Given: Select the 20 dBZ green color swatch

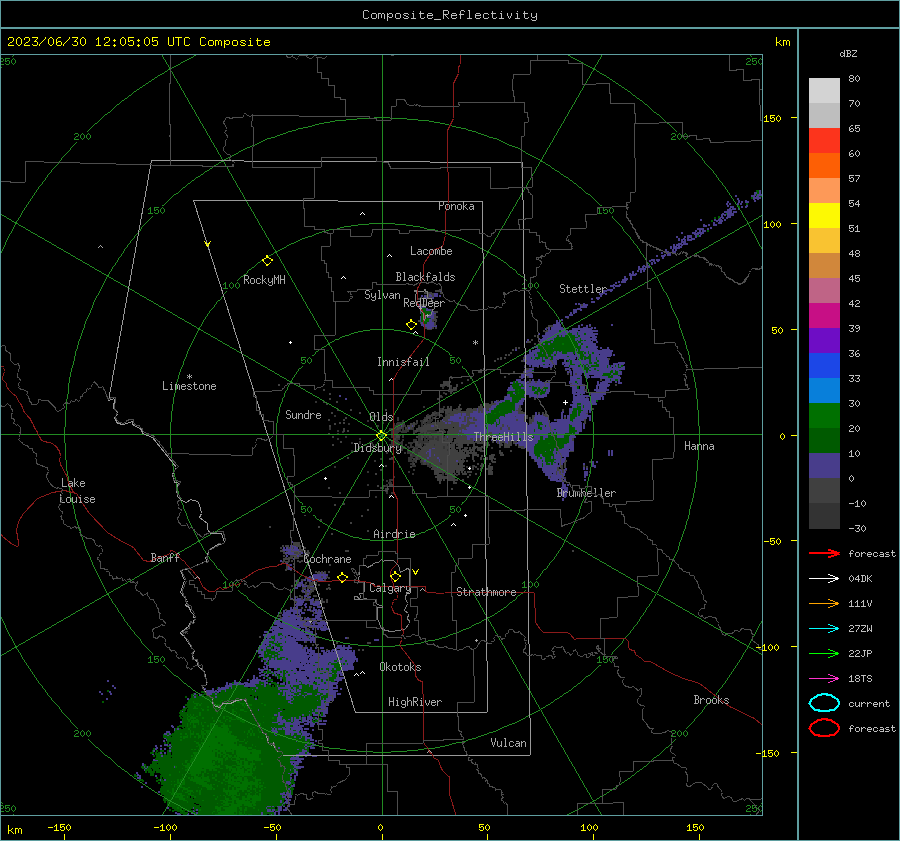Looking at the screenshot, I should pos(824,416).
